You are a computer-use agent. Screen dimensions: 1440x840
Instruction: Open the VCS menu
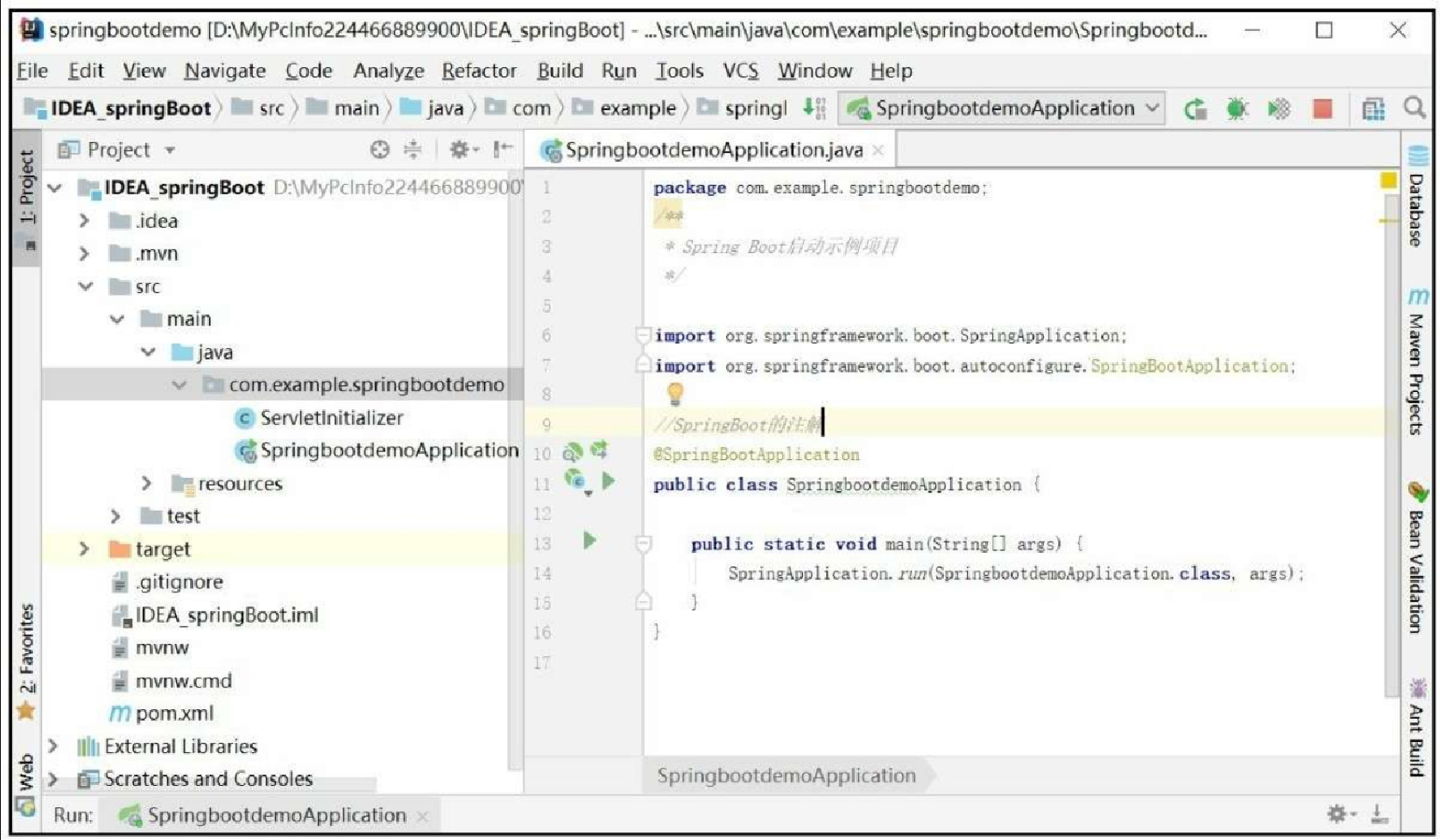pos(740,71)
